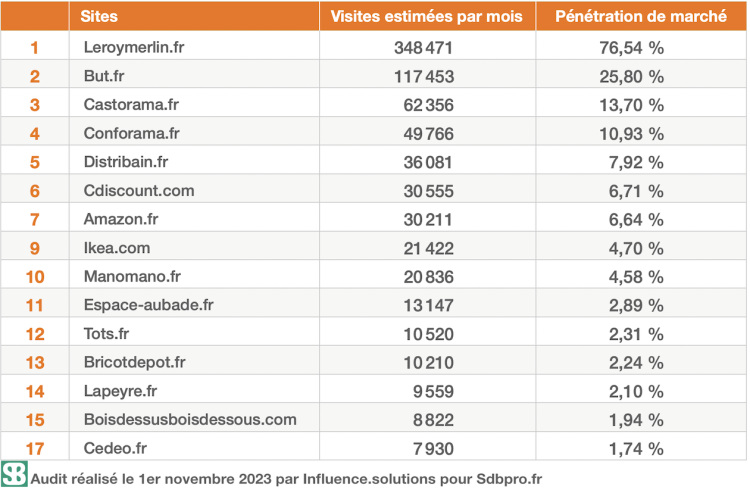The height and width of the screenshot is (490, 750).
Task: Select Amazon.fr in the table
Action: click(123, 219)
